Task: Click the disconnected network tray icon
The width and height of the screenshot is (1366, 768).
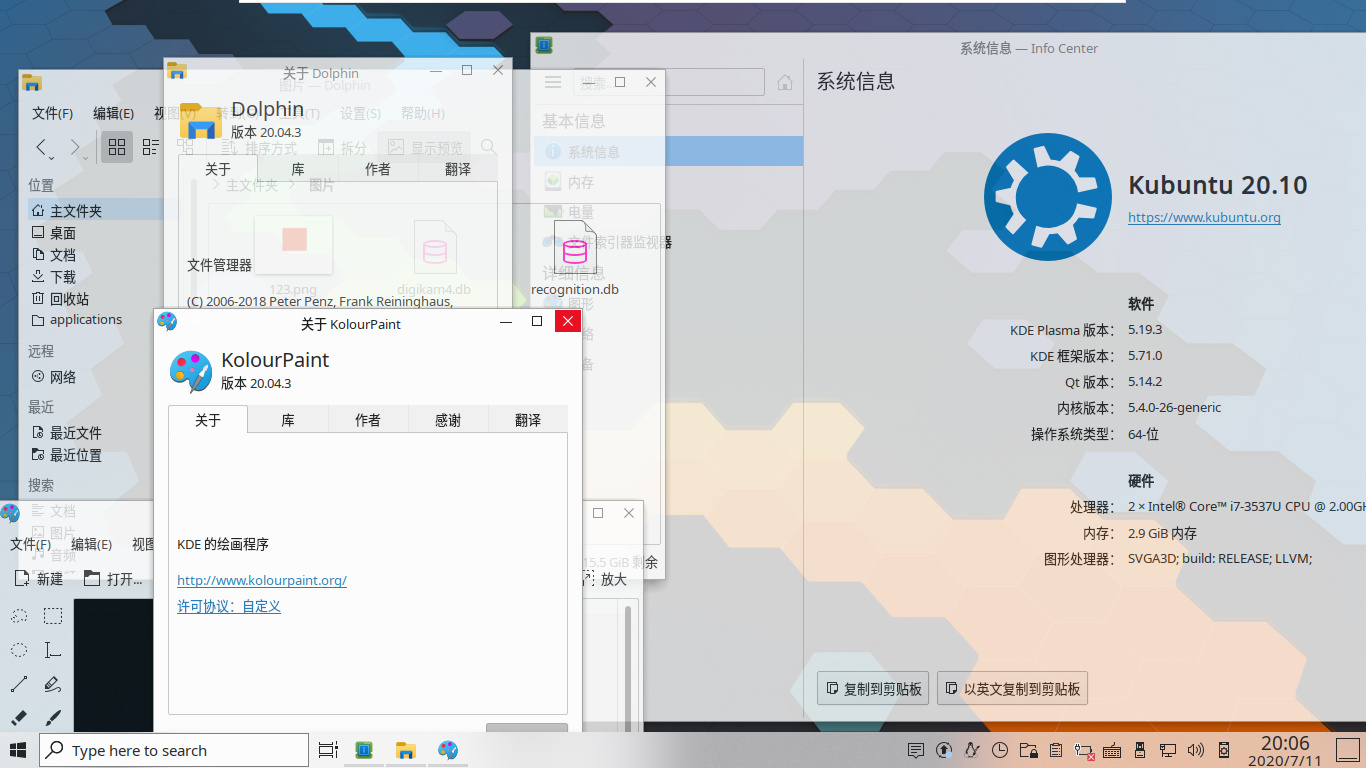Action: pos(1083,750)
